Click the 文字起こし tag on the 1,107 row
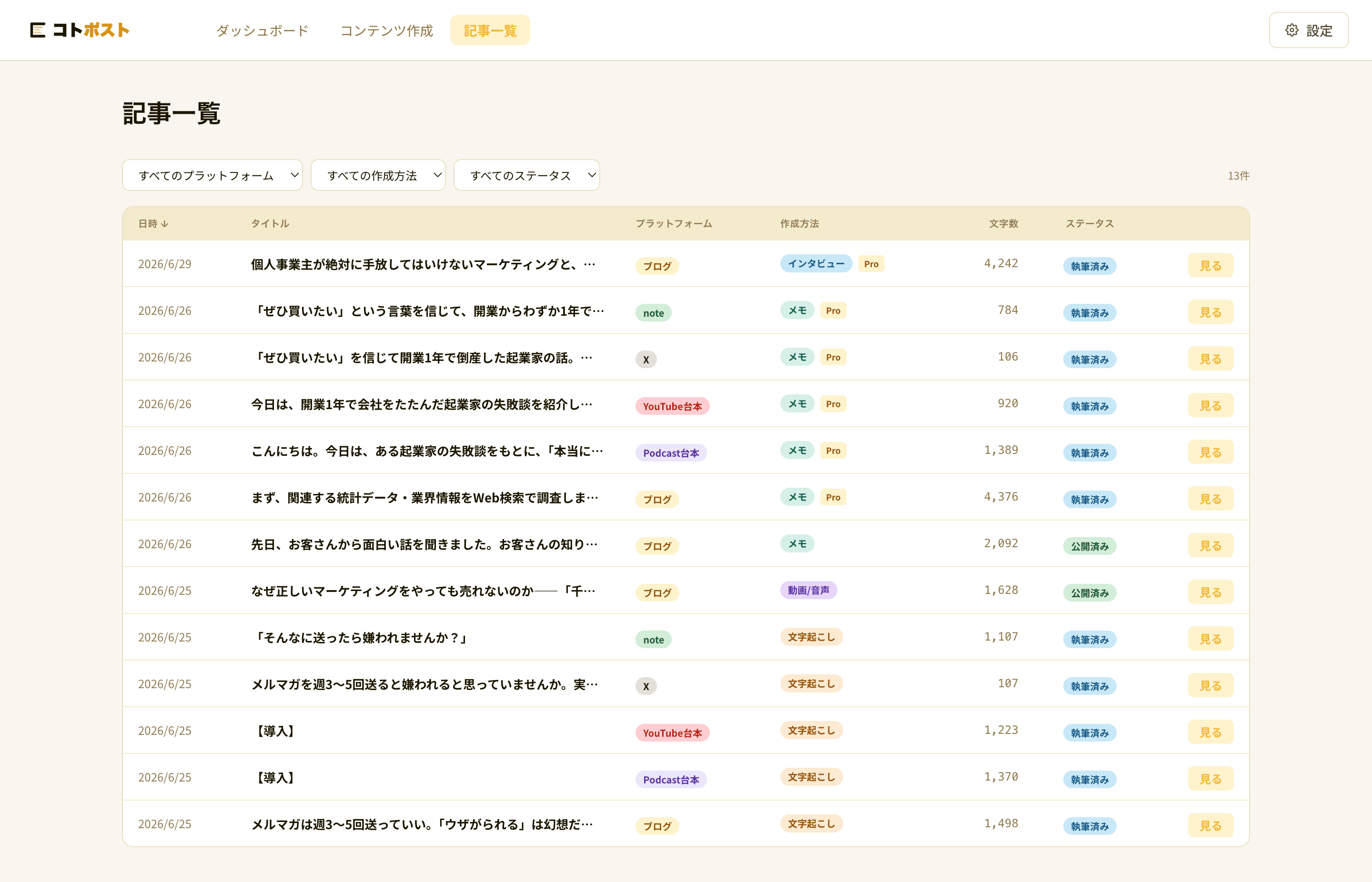Image resolution: width=1372 pixels, height=882 pixels. click(x=811, y=637)
